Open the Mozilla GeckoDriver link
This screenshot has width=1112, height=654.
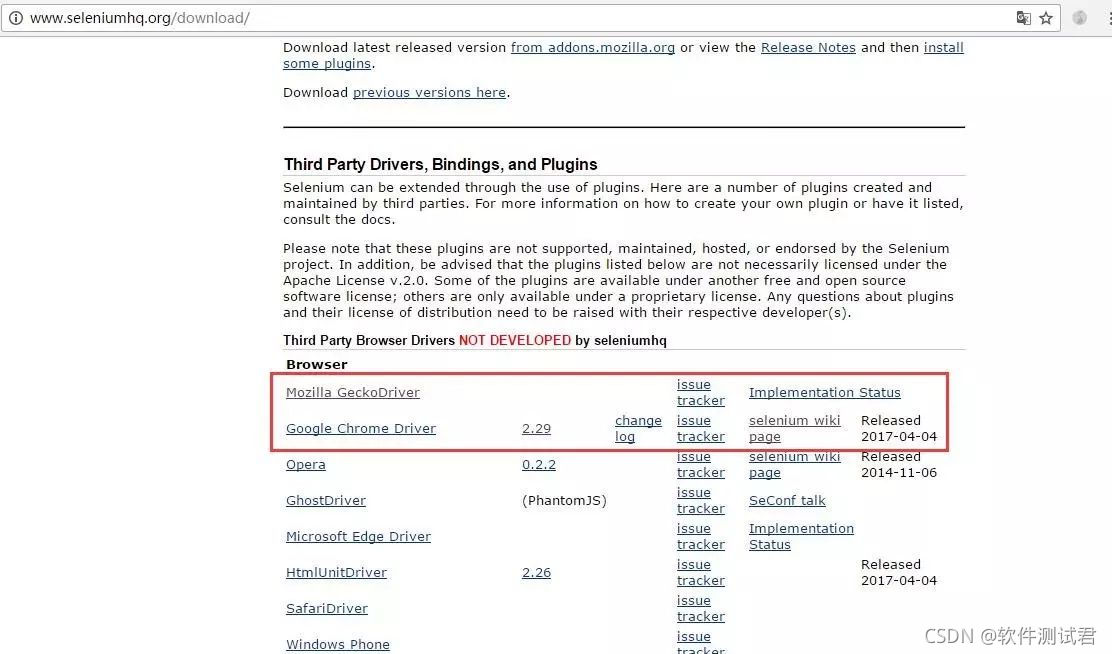[353, 393]
